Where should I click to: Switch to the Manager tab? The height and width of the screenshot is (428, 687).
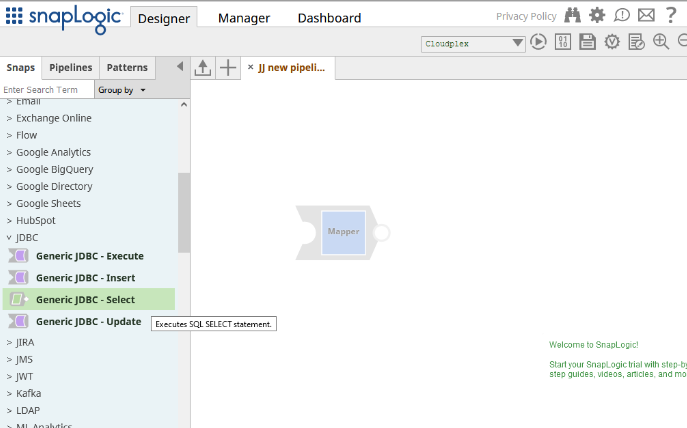[x=244, y=18]
